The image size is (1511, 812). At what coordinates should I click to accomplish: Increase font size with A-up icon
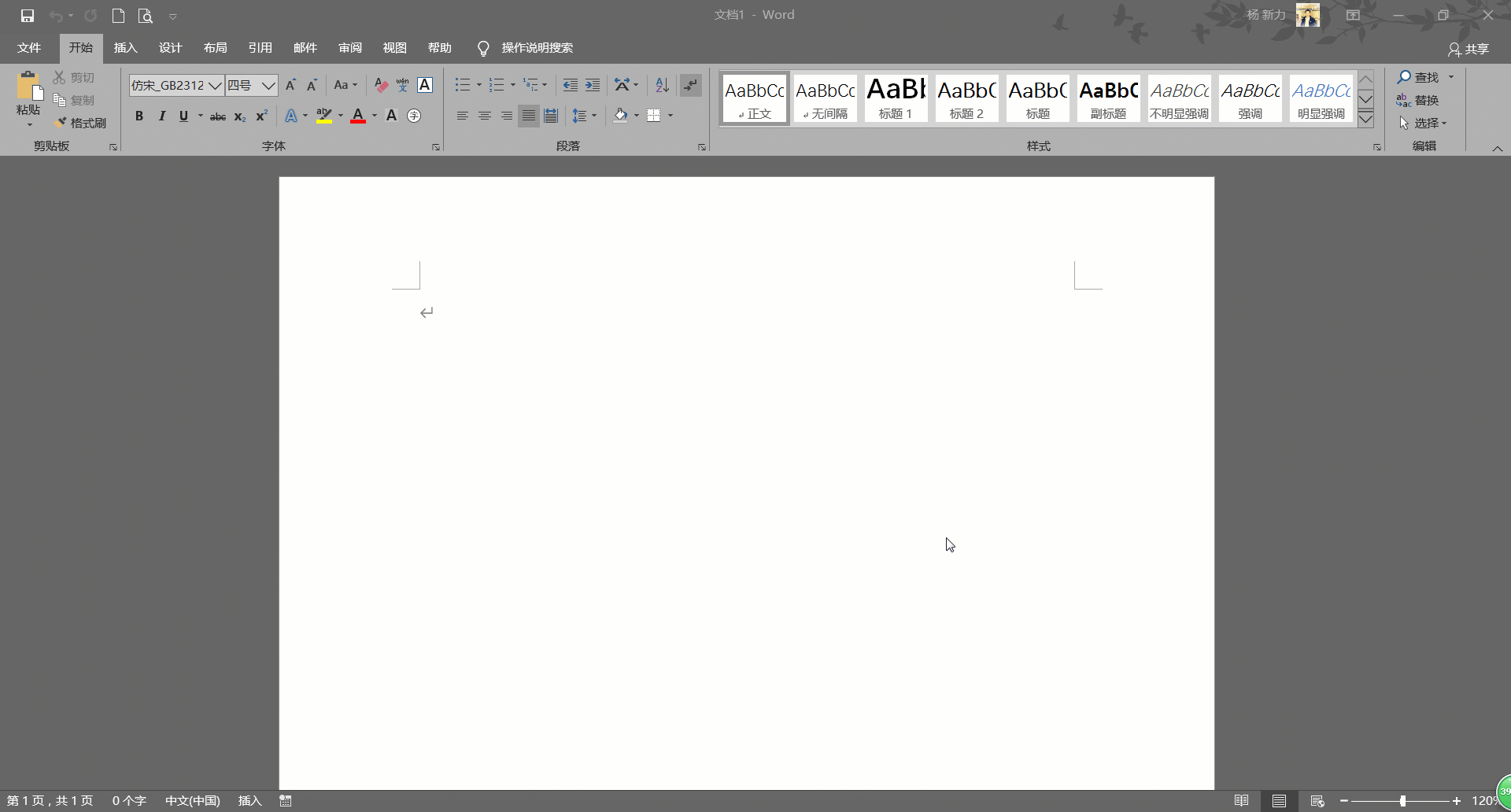(290, 85)
